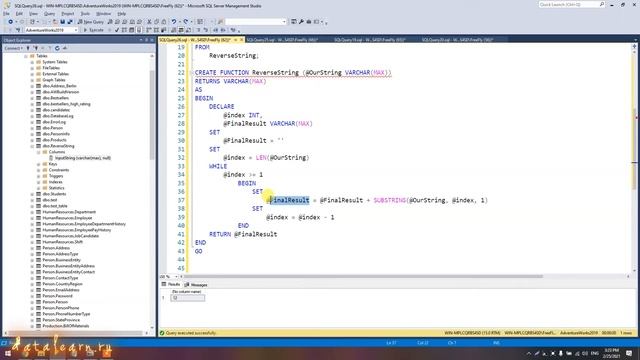
Task: Click the Parse checkmark icon
Action: 117,30
